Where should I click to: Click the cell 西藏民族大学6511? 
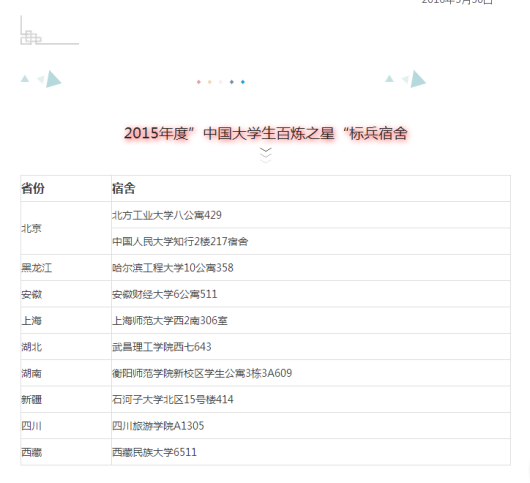[311, 452]
